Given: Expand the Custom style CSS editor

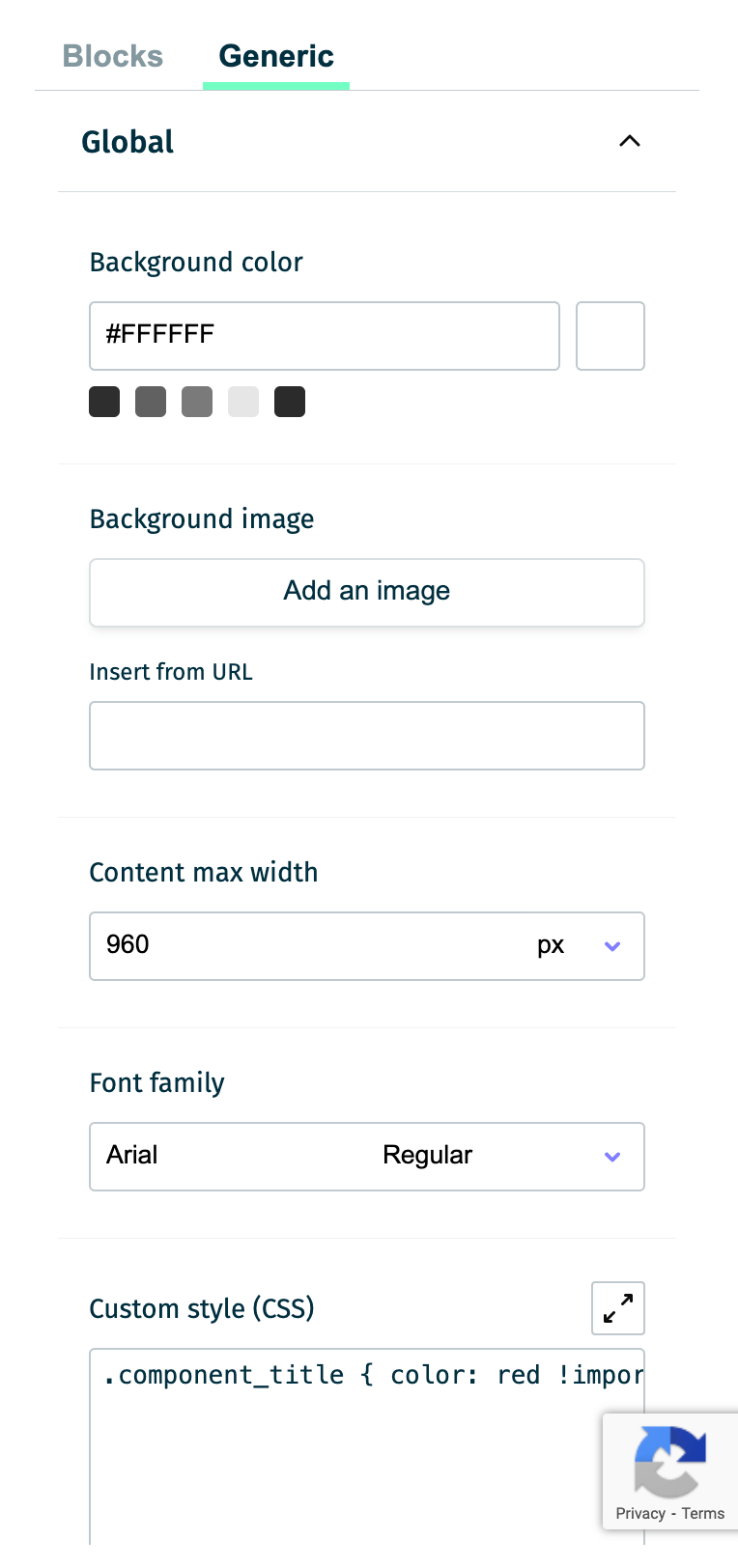Looking at the screenshot, I should pos(618,1308).
